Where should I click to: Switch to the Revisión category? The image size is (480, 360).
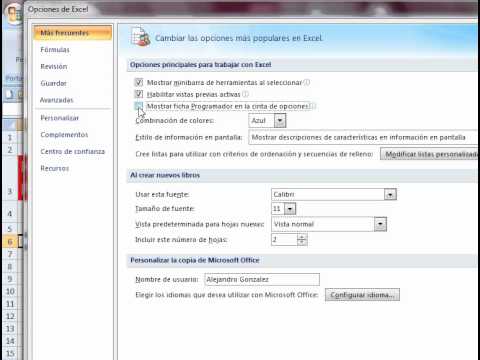54,66
